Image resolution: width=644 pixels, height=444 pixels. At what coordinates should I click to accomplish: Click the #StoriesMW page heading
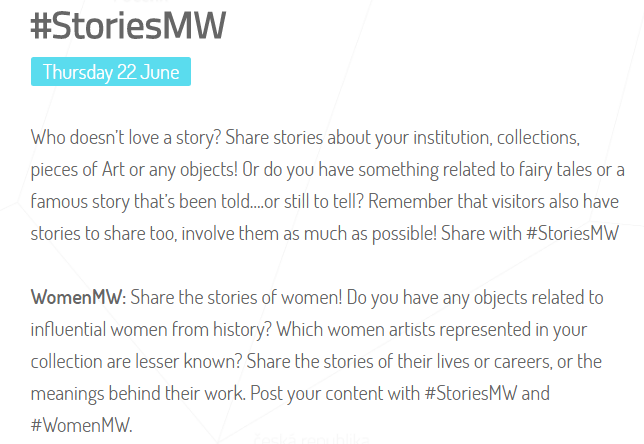[128, 26]
